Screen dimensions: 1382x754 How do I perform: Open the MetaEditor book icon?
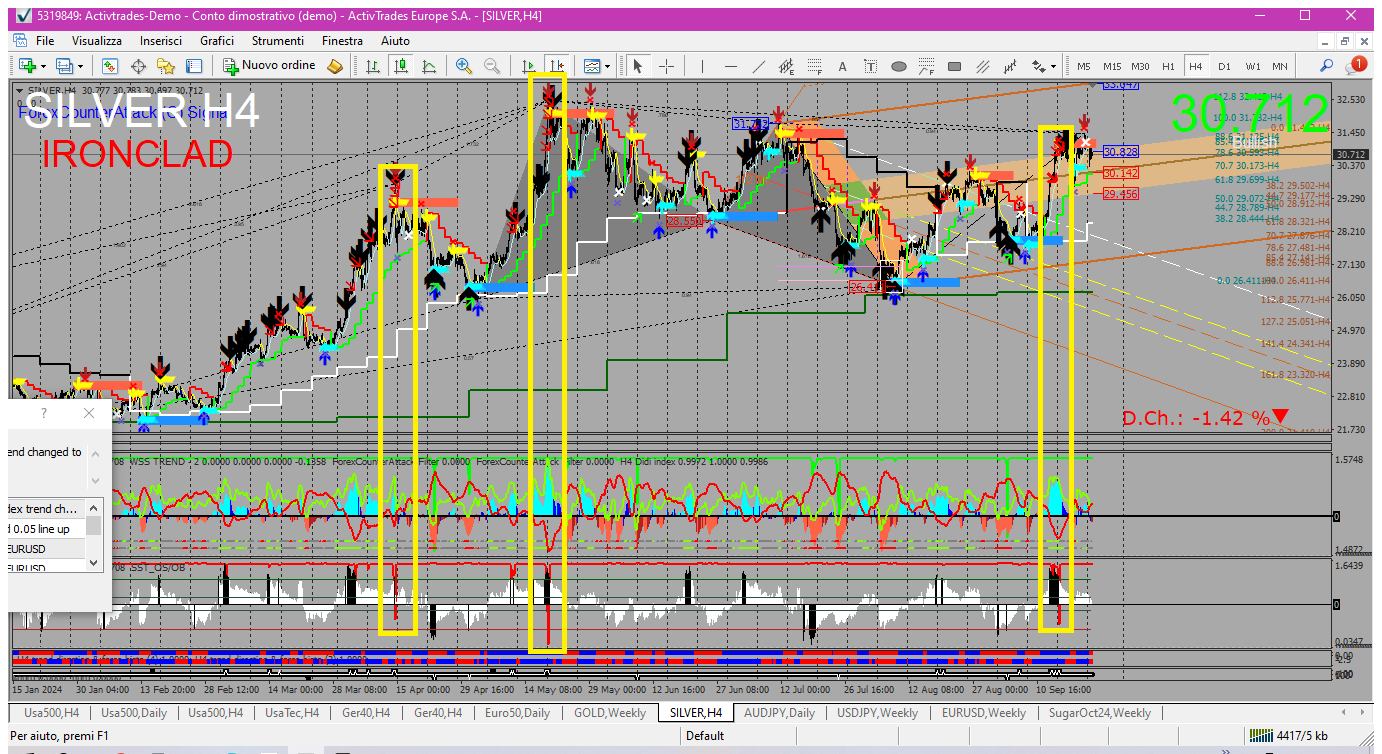pyautogui.click(x=336, y=66)
